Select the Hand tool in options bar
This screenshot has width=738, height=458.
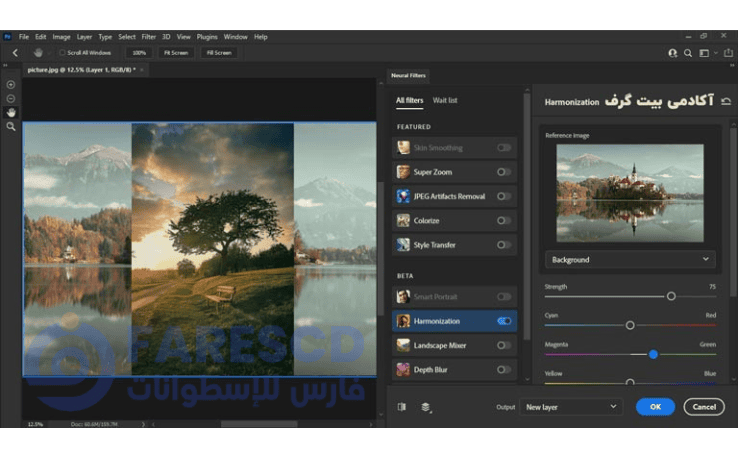(x=38, y=53)
